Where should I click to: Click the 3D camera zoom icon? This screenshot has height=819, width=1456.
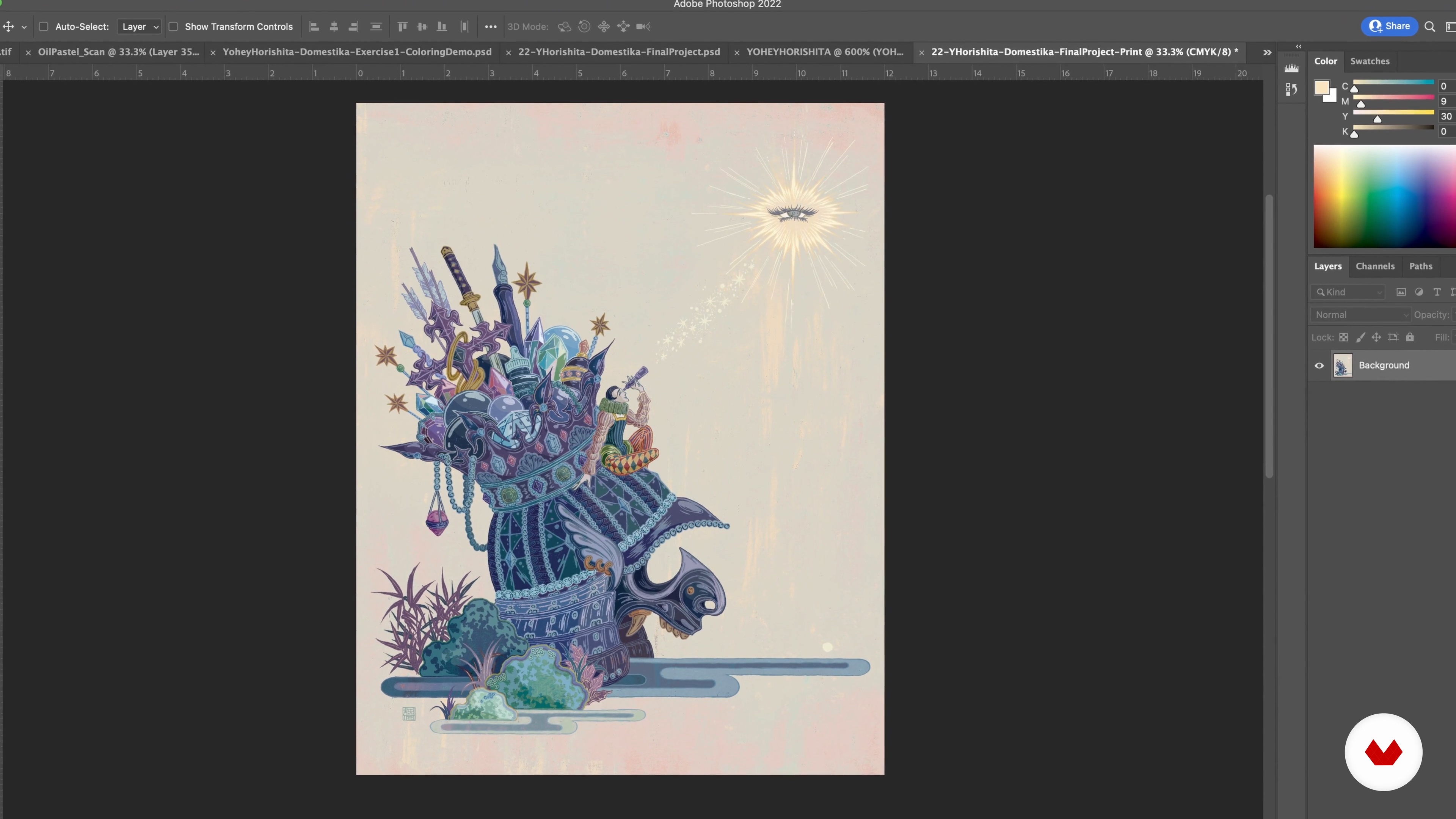643,27
